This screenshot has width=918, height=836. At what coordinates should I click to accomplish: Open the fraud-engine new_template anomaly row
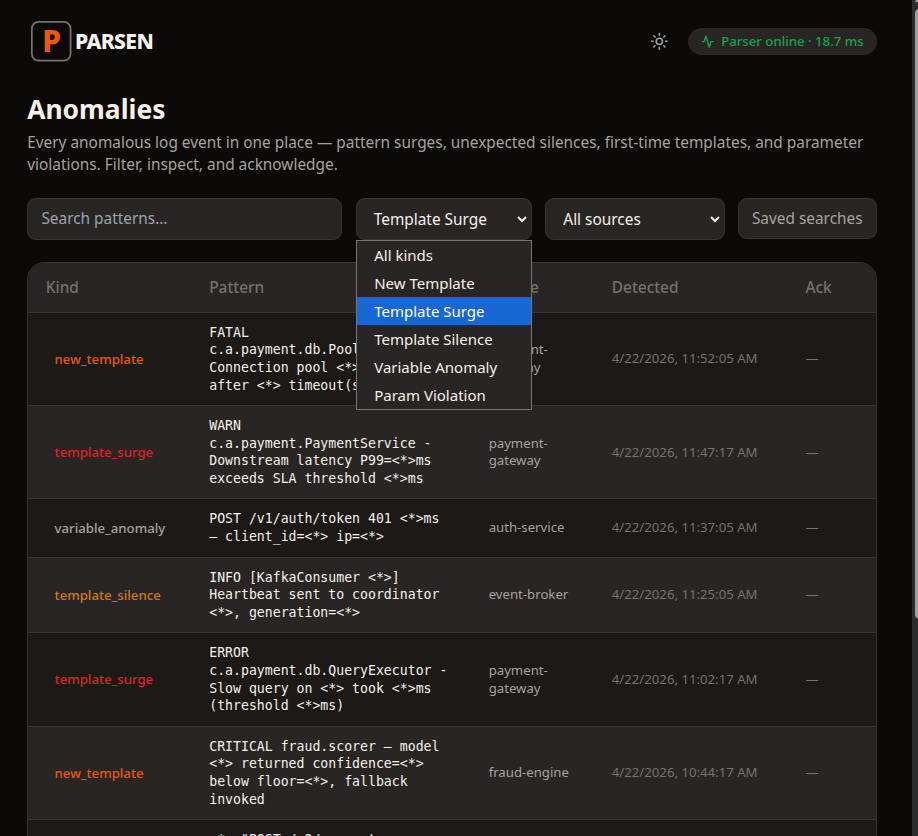coord(300,772)
